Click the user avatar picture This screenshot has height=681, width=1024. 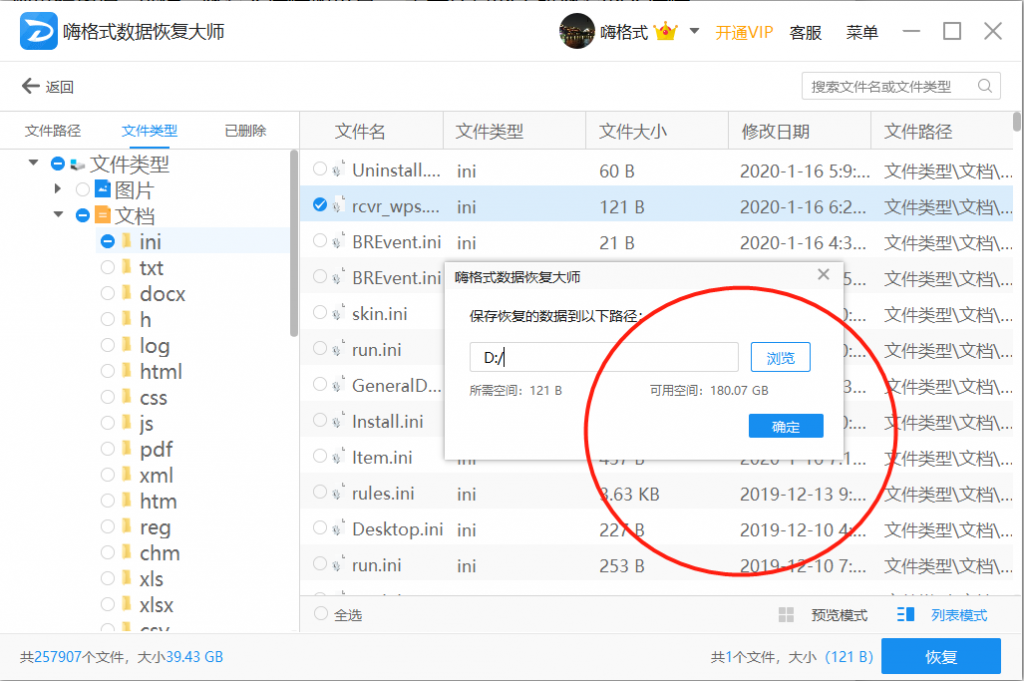tap(577, 31)
